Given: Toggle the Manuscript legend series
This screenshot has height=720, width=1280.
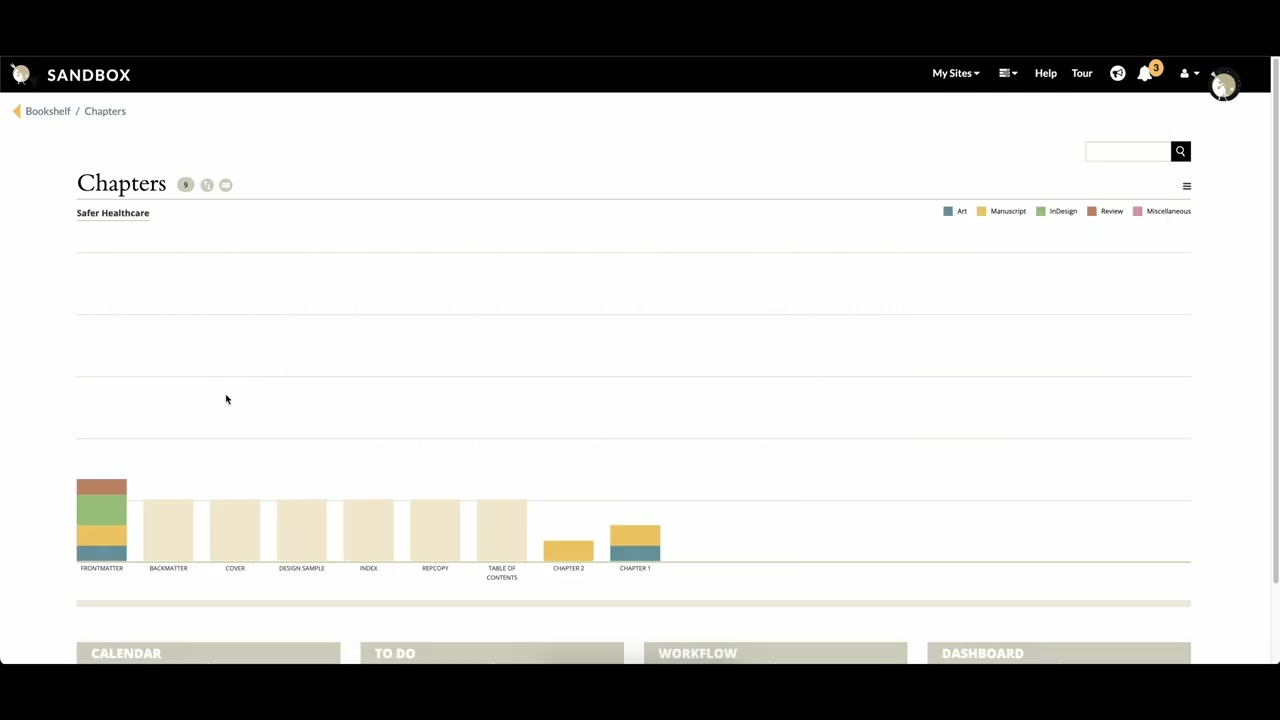Looking at the screenshot, I should (x=1001, y=211).
